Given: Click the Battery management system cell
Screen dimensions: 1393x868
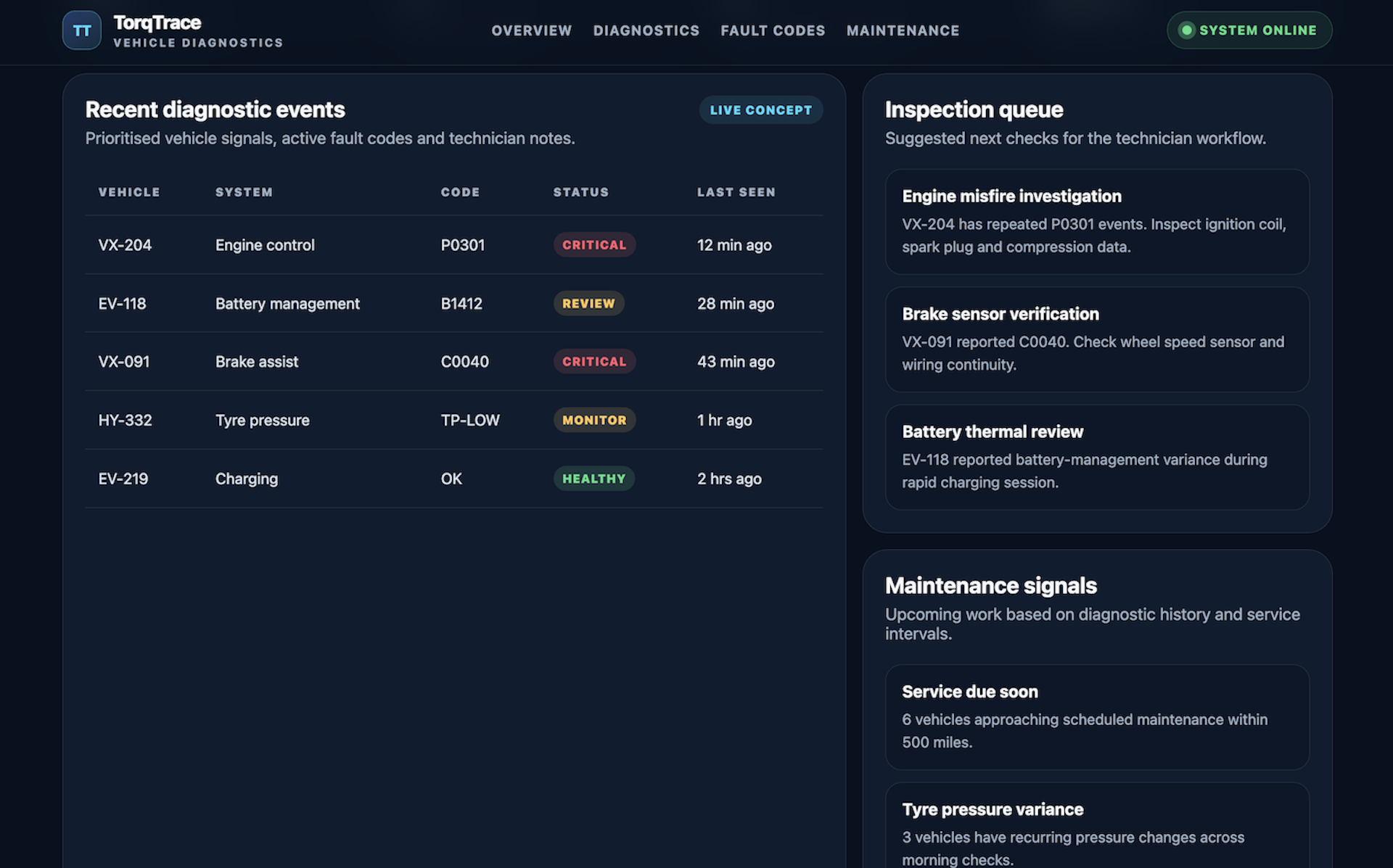Looking at the screenshot, I should click(x=287, y=304).
